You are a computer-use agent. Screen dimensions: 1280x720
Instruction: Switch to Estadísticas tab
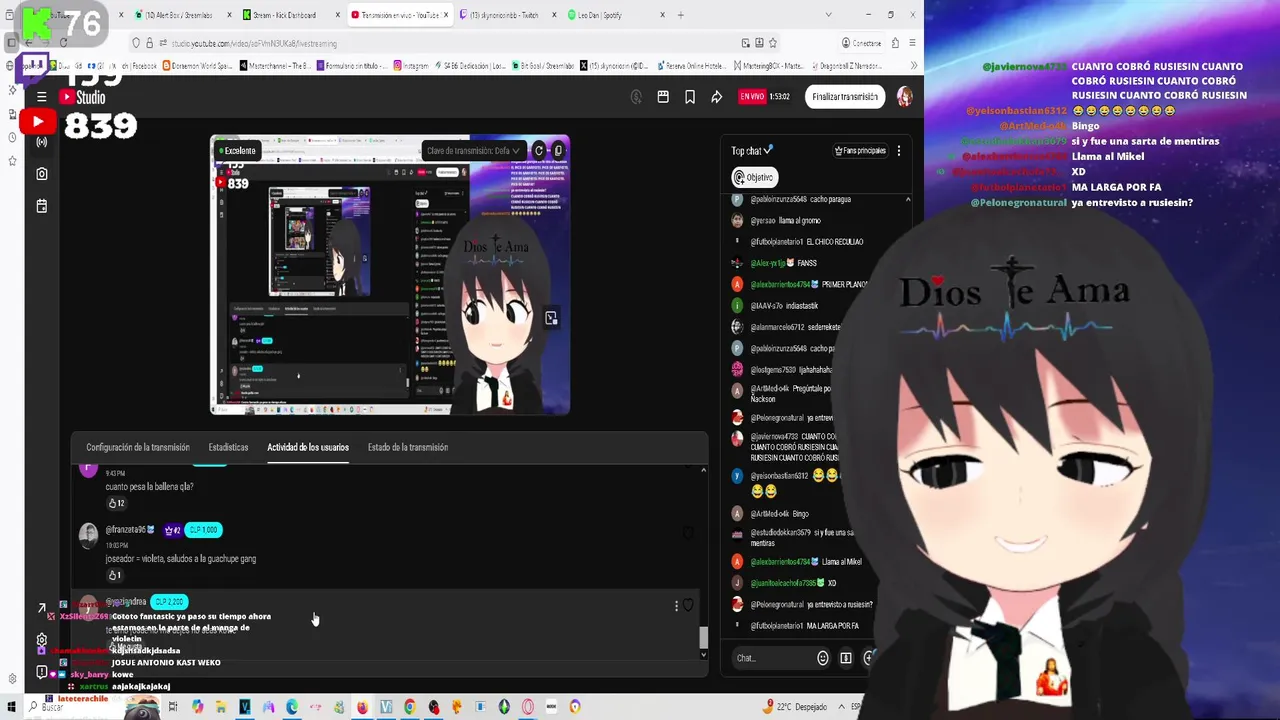point(228,447)
